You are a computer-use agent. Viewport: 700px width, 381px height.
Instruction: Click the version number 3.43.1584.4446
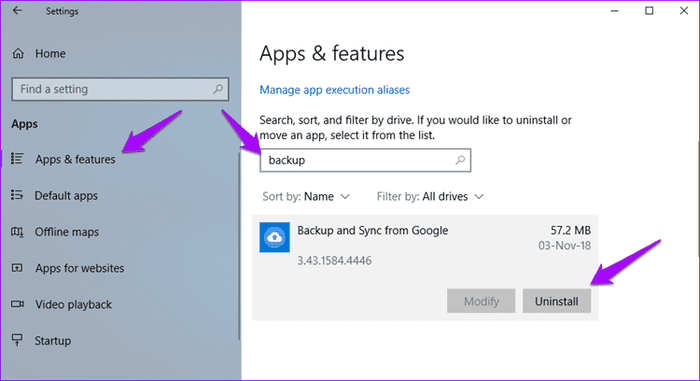334,261
